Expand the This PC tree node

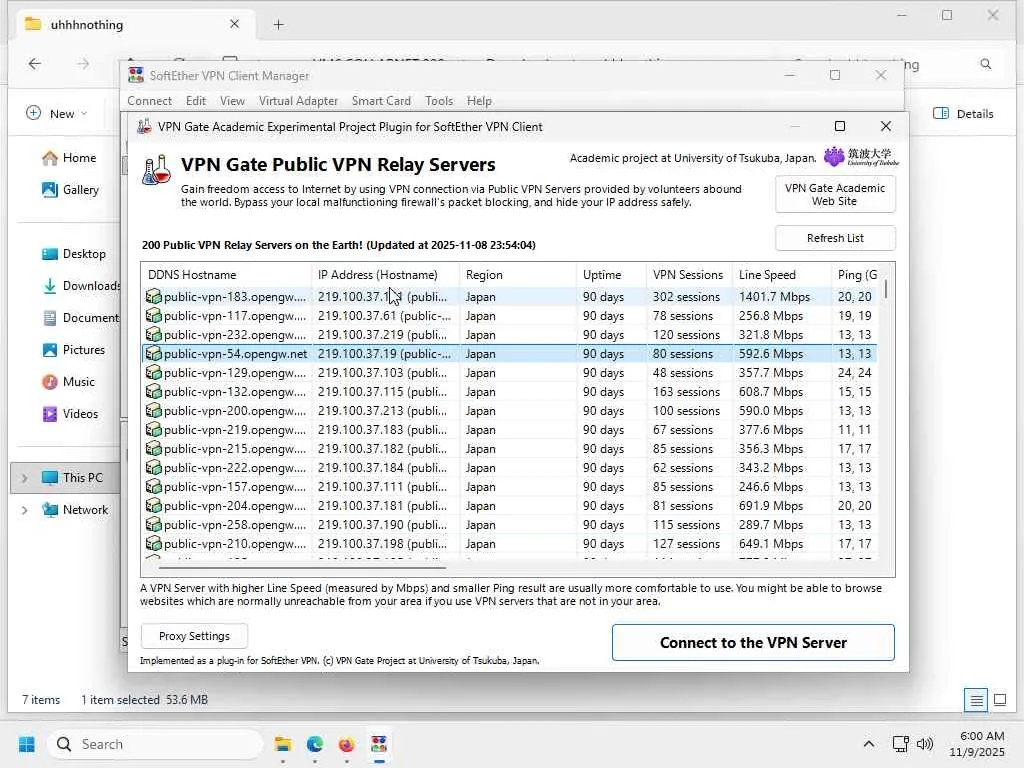click(x=25, y=478)
